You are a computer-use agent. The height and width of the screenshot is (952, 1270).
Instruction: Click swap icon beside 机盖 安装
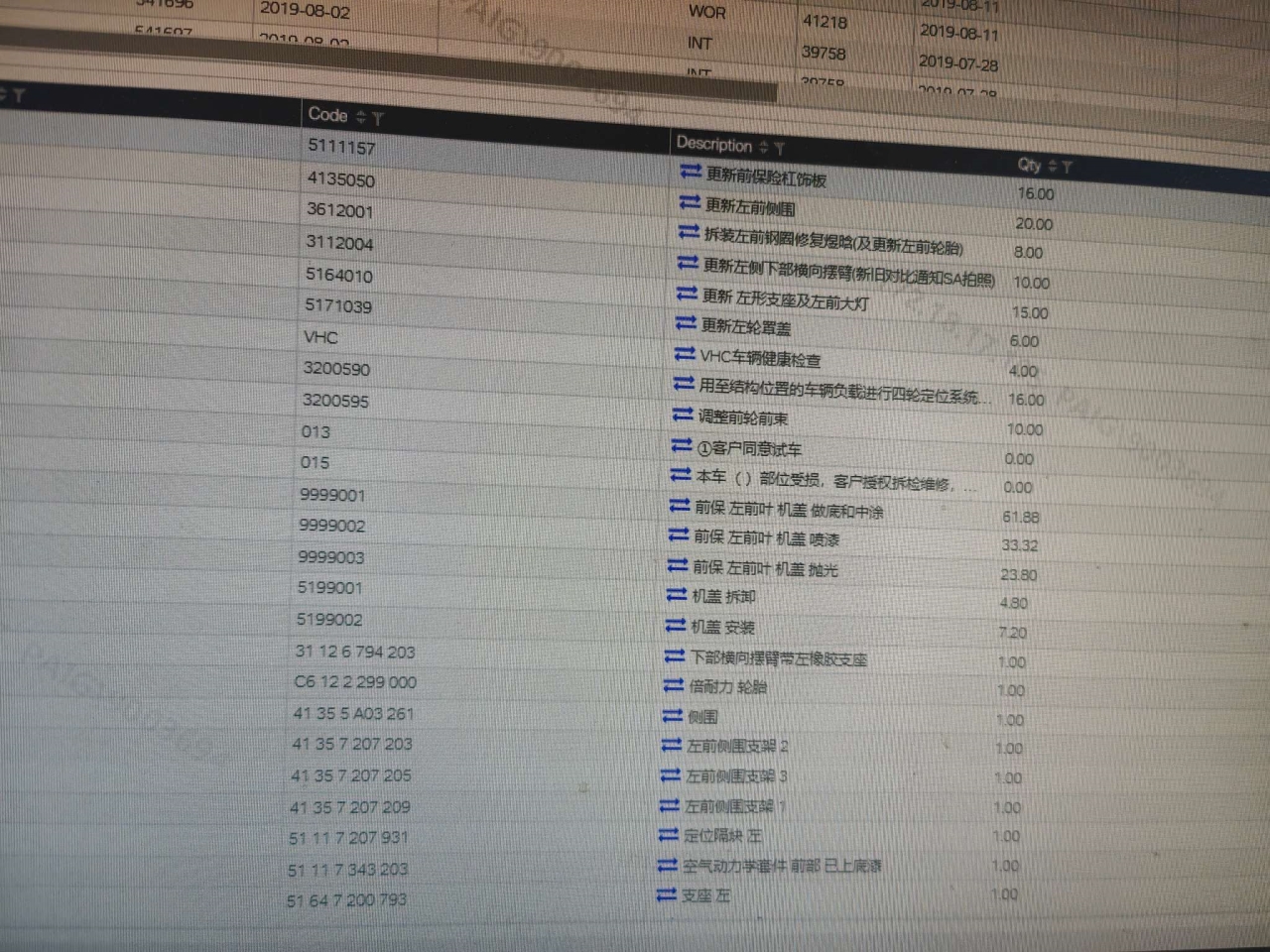(x=676, y=625)
